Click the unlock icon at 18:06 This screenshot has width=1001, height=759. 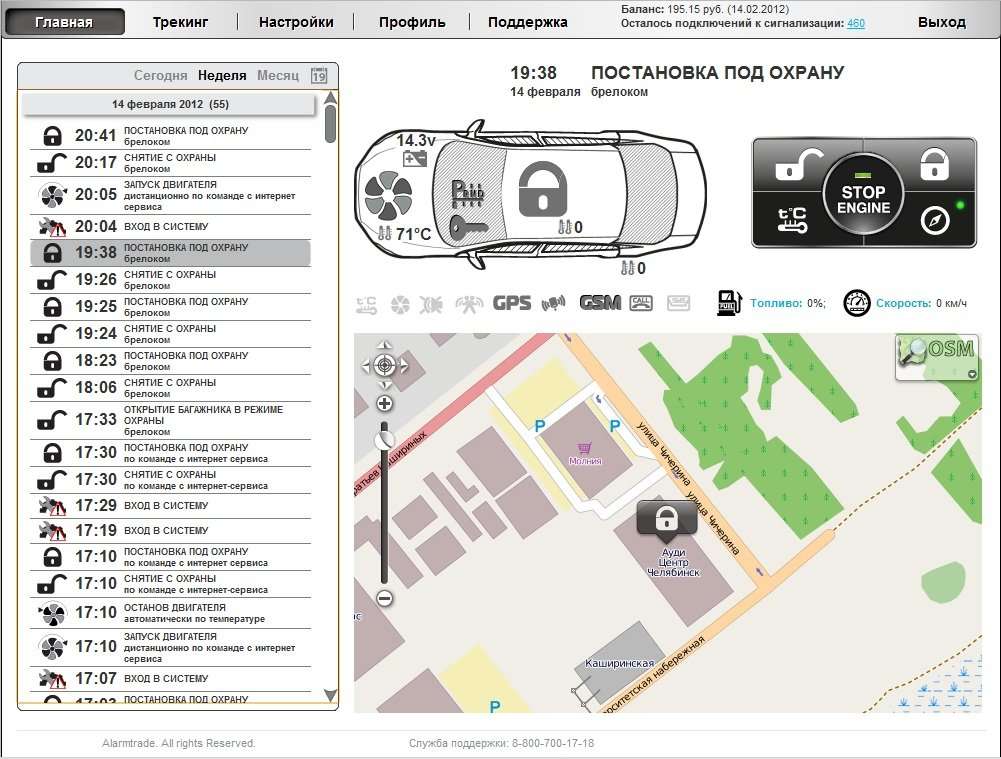coord(52,387)
